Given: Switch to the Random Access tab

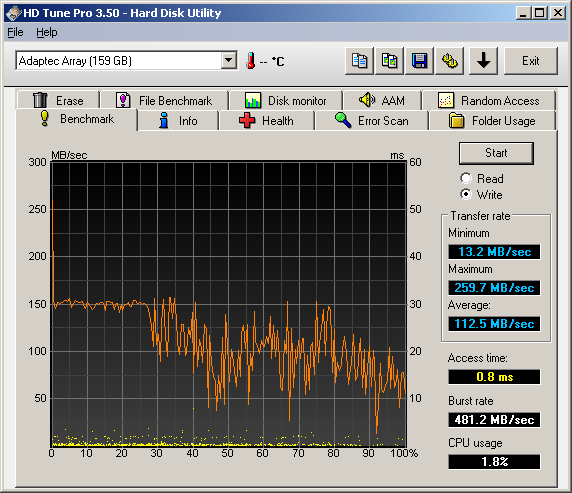Looking at the screenshot, I should click(488, 100).
